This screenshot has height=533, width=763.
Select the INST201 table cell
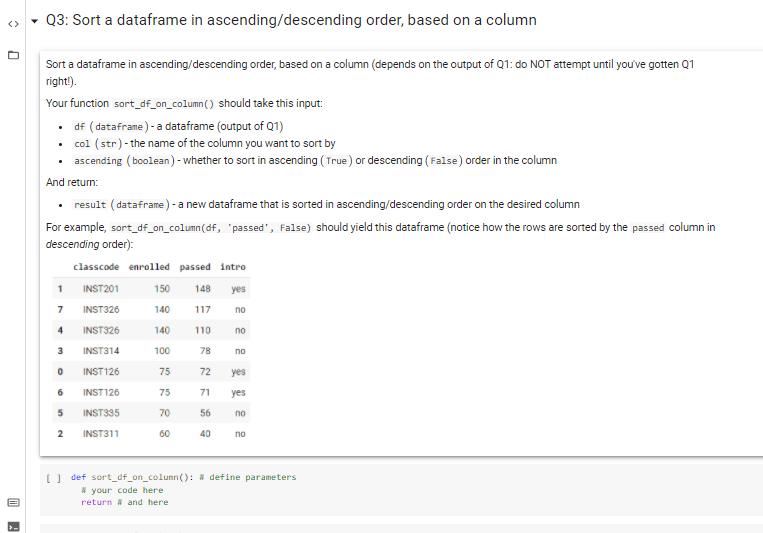pos(101,289)
